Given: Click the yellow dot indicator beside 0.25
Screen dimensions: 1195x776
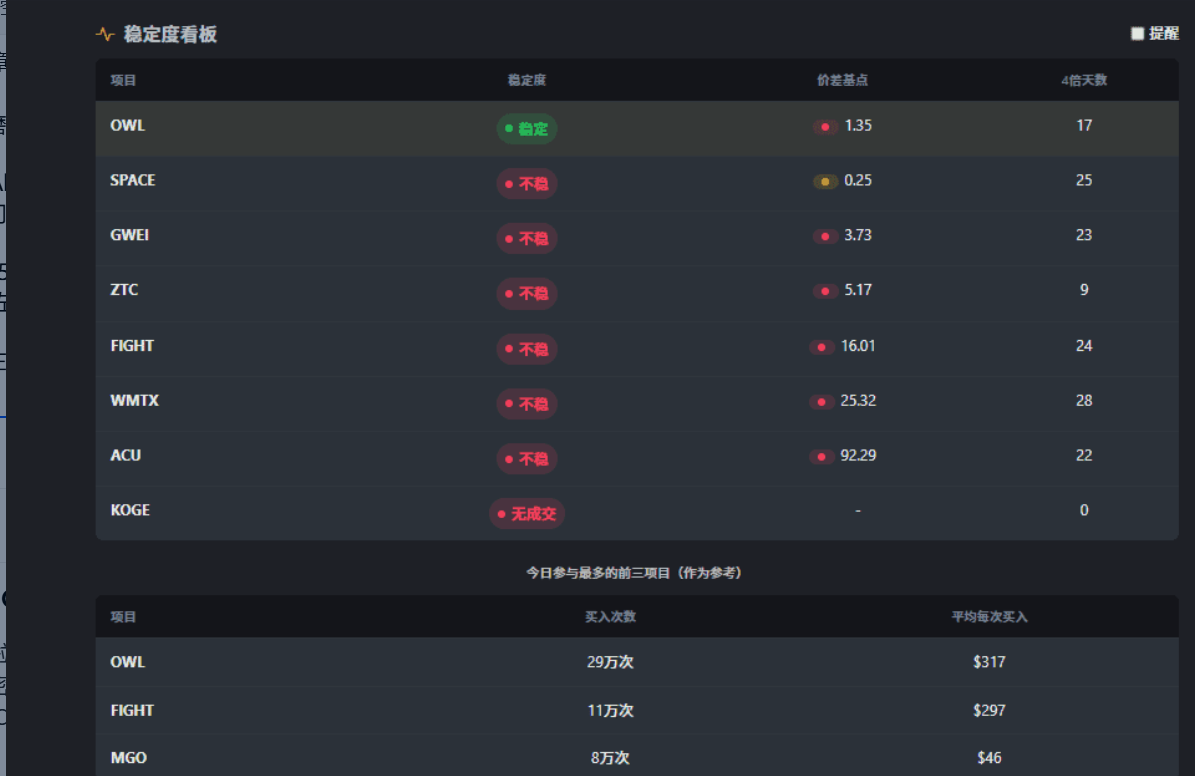Looking at the screenshot, I should click(x=825, y=182).
